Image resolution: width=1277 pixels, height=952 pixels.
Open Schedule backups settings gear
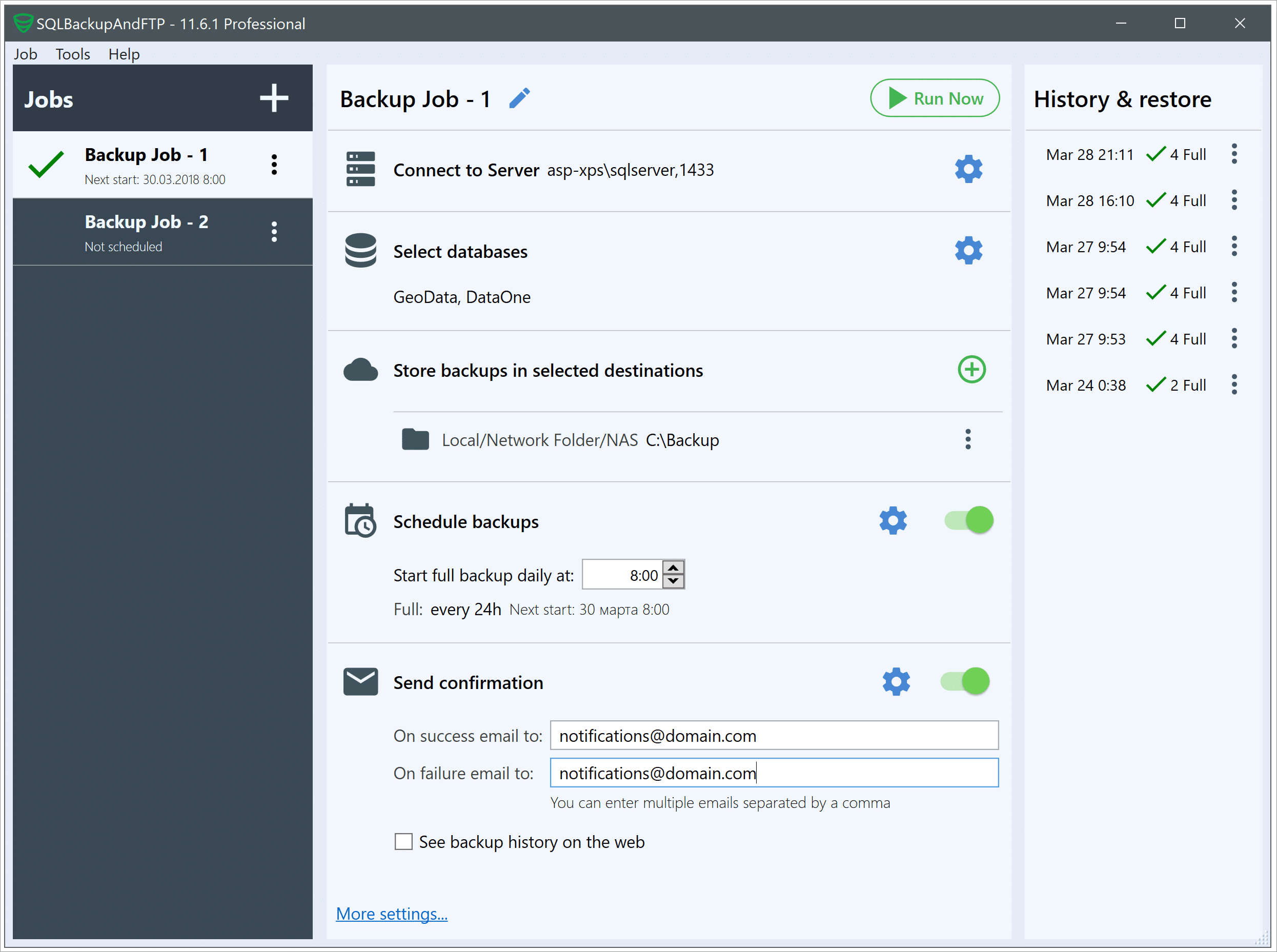pos(893,521)
